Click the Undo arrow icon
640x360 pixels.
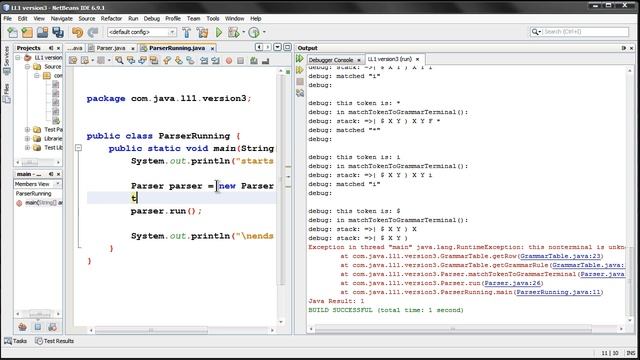77,32
